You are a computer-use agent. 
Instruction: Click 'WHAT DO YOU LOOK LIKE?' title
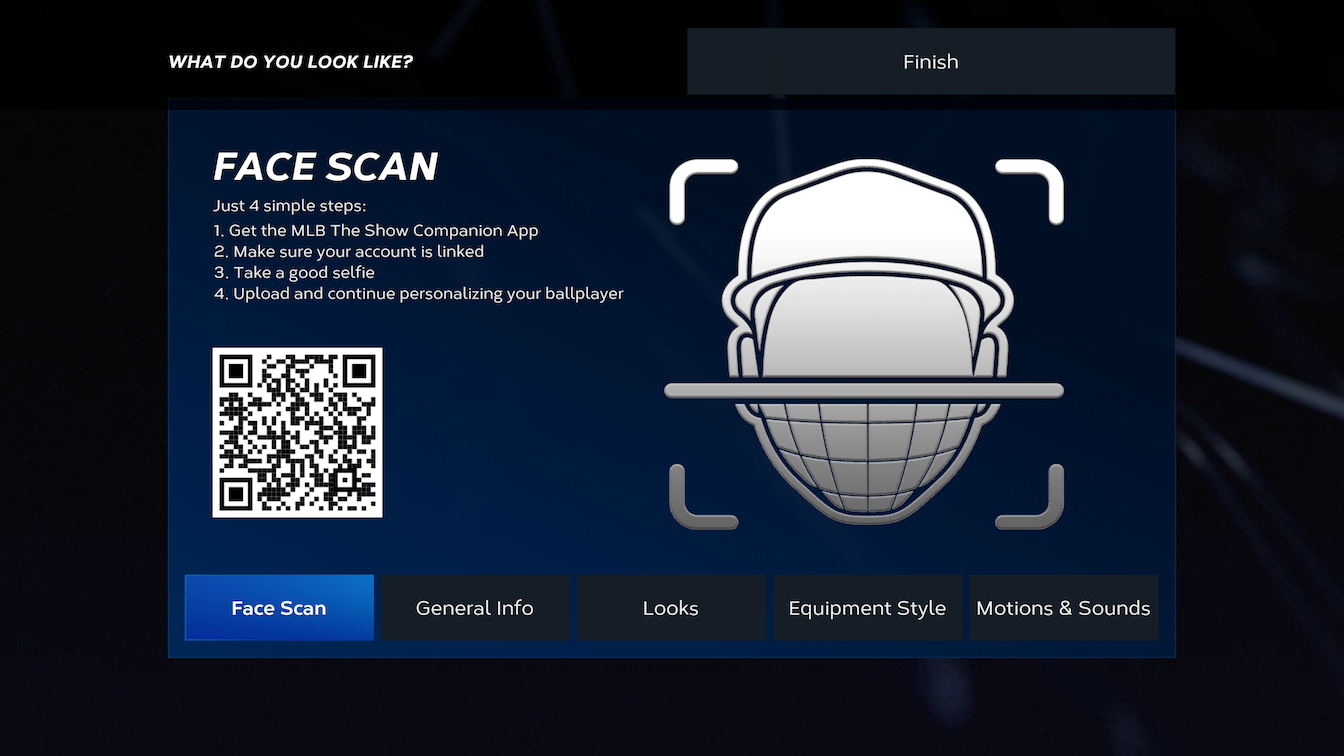pyautogui.click(x=291, y=62)
